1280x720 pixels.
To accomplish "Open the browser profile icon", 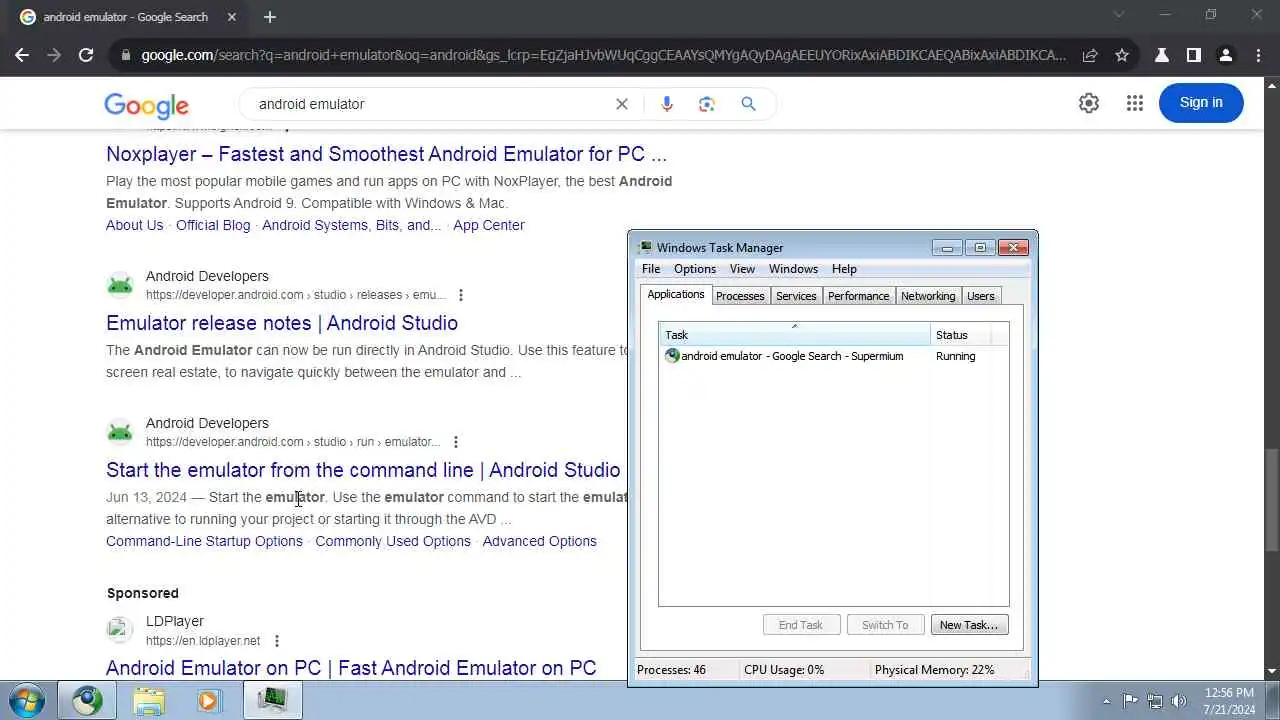I will [x=1225, y=56].
